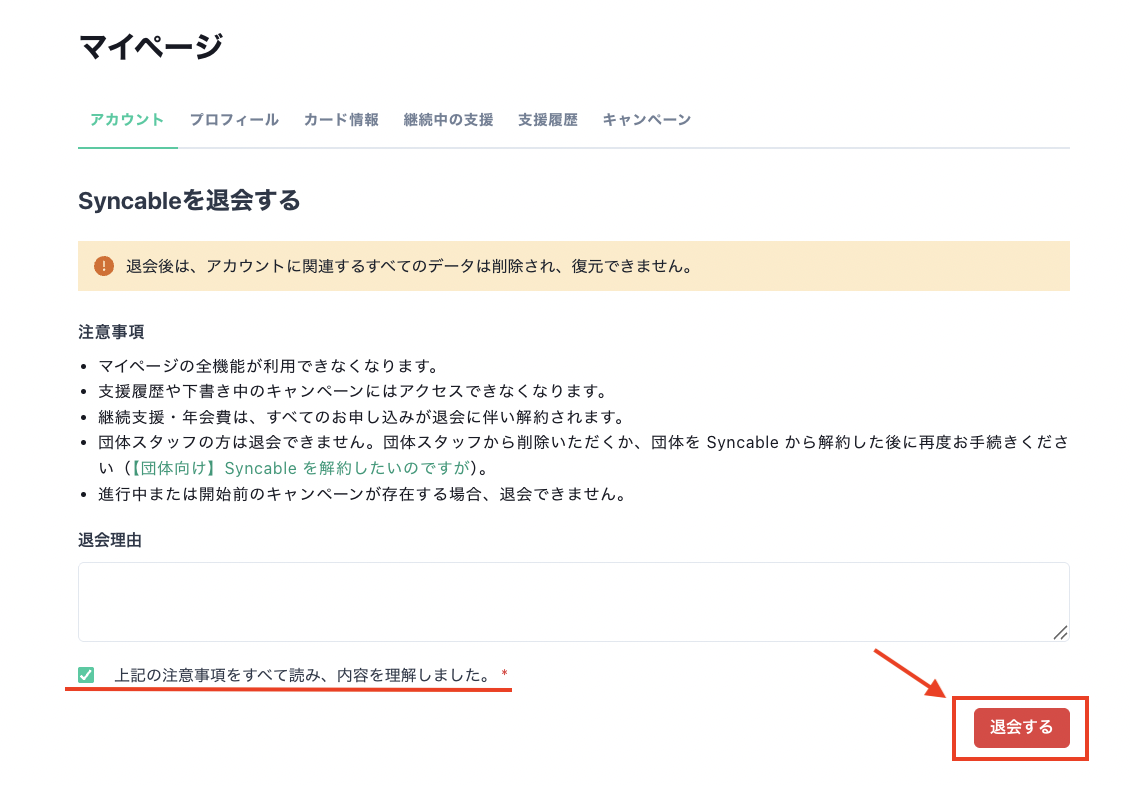1130x786 pixels.
Task: View the 支援履歴 tab
Action: (547, 120)
